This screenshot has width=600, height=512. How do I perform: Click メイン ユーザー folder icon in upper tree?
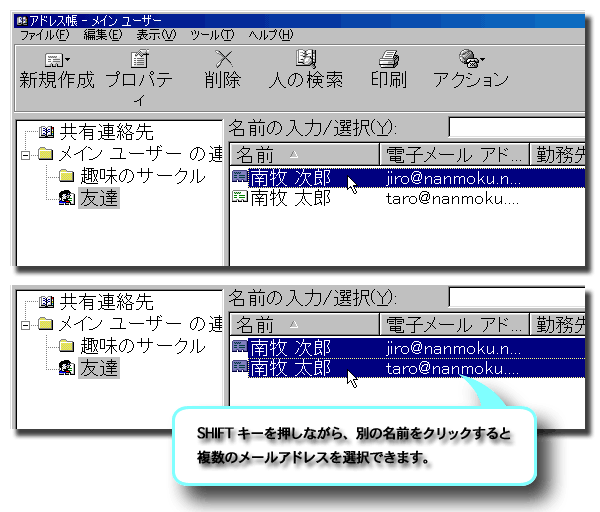(46, 154)
